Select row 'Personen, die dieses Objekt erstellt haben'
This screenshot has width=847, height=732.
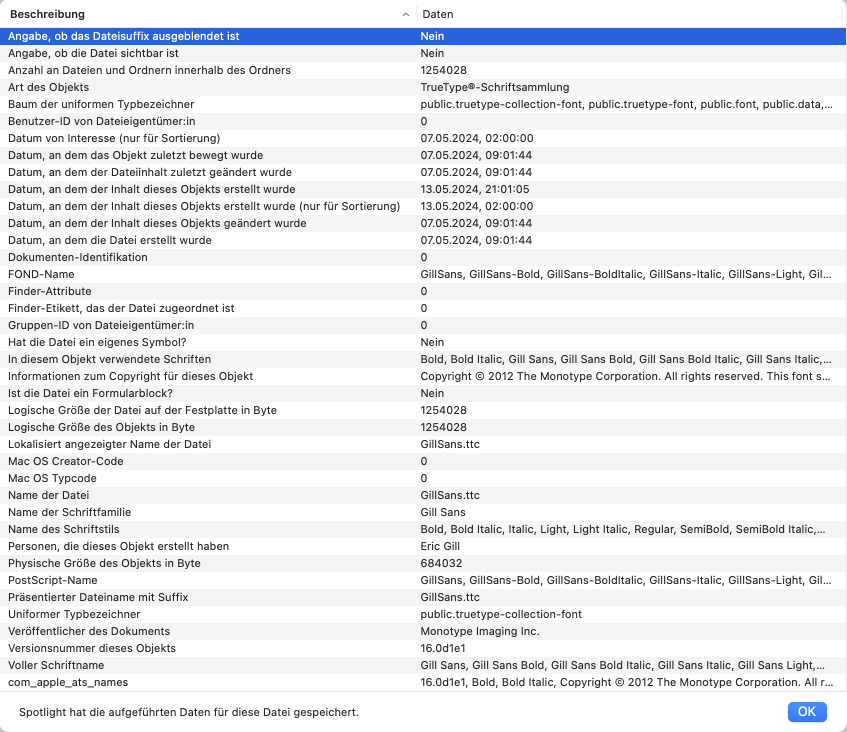pyautogui.click(x=424, y=547)
